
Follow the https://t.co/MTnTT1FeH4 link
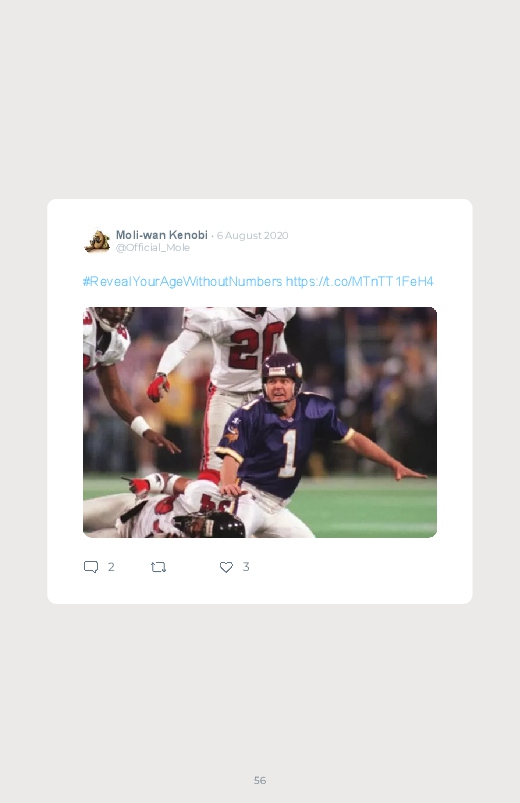360,281
